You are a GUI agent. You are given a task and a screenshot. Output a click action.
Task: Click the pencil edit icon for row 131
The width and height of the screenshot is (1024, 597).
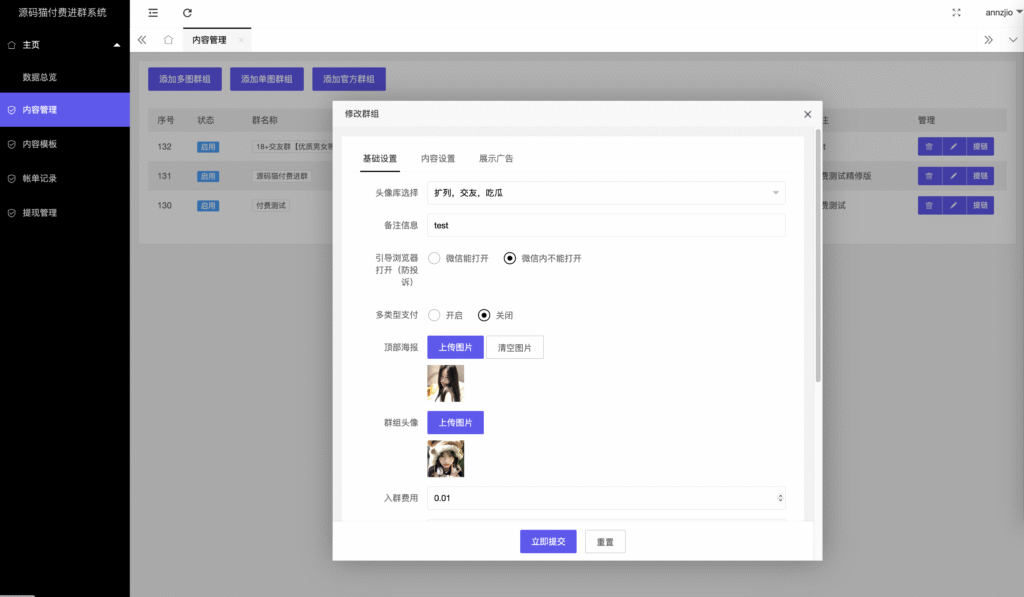[x=954, y=176]
